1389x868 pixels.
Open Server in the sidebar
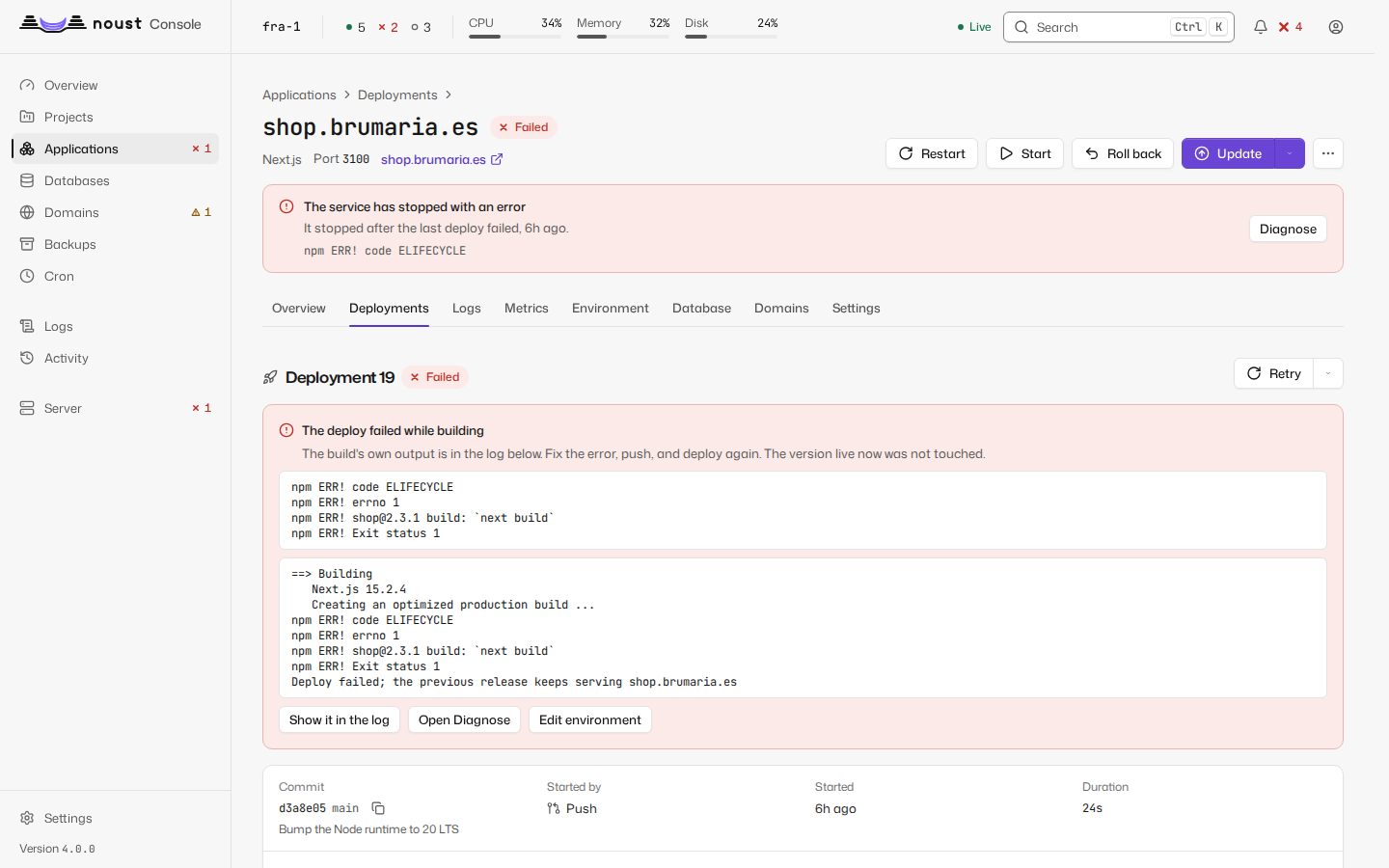tap(115, 408)
